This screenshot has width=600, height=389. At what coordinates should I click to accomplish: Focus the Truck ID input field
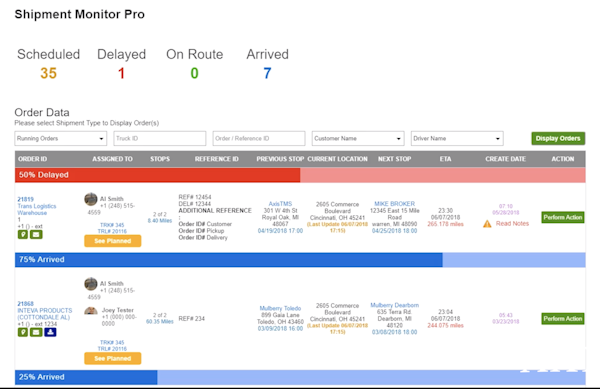coord(160,138)
